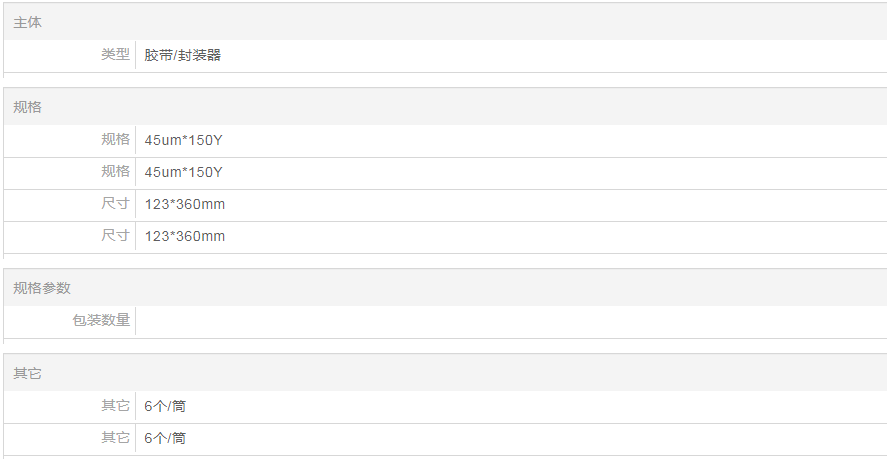The width and height of the screenshot is (890, 459).
Task: Select the second 其它 row label
Action: [x=115, y=438]
